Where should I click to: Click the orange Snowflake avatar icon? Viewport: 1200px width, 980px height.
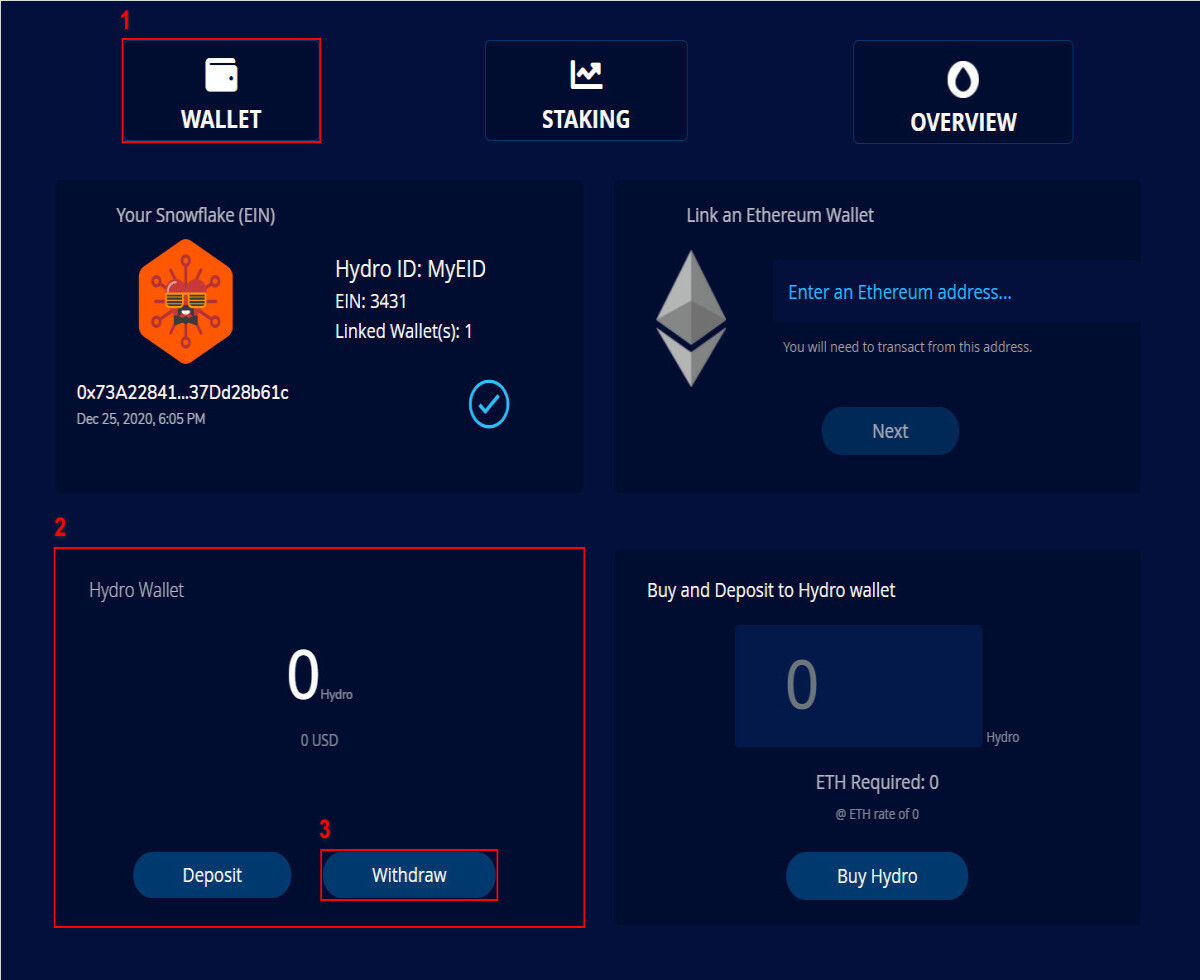185,301
